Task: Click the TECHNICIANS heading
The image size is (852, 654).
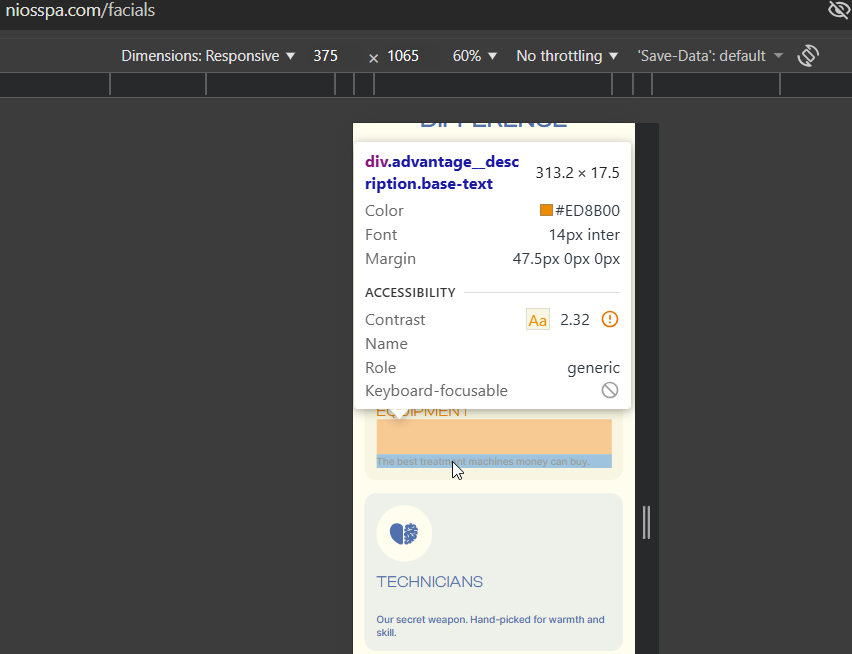Action: 430,582
